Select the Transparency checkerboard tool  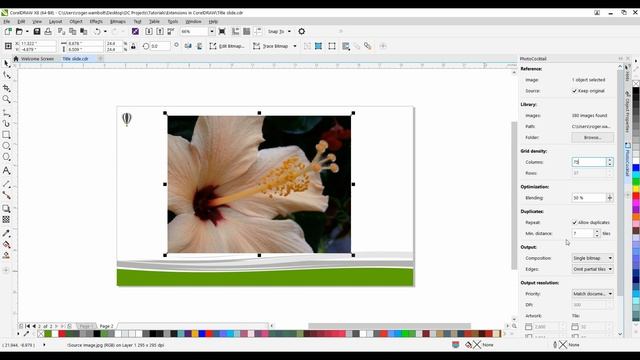pyautogui.click(x=7, y=220)
